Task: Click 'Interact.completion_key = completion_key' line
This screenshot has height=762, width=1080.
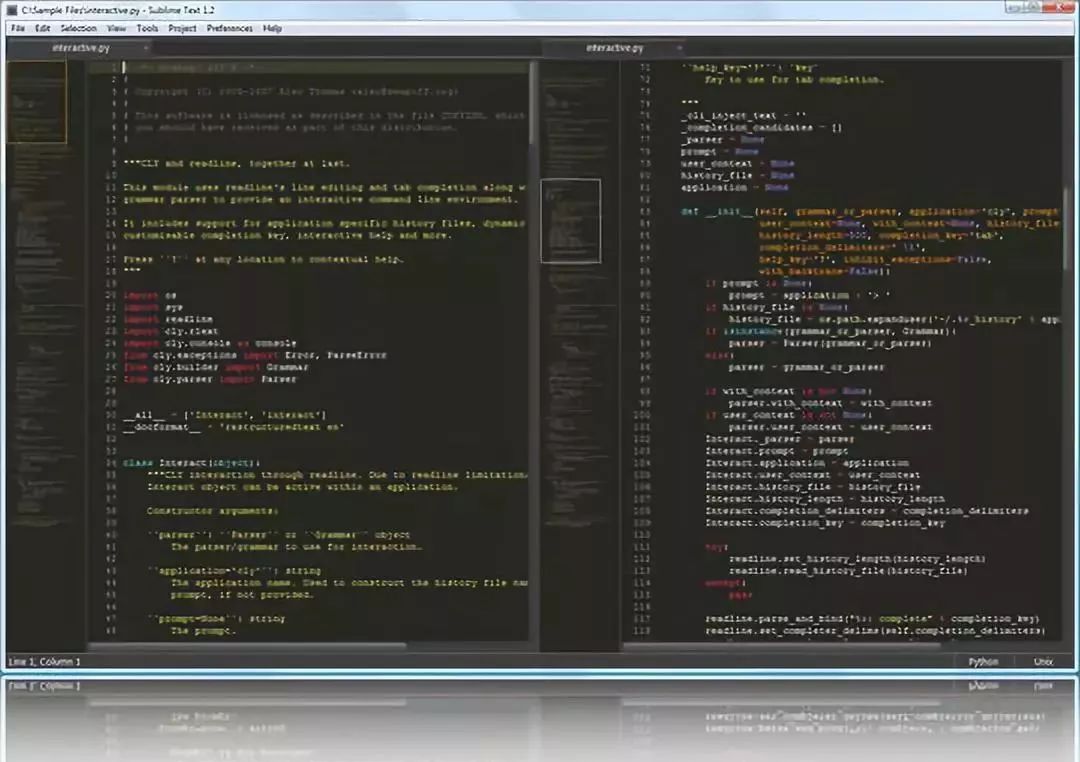Action: [825, 523]
